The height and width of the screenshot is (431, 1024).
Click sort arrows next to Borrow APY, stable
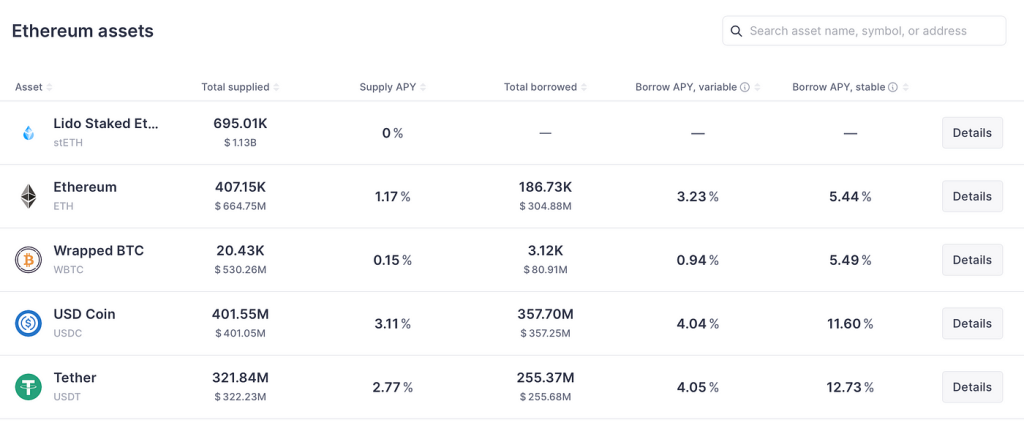click(x=905, y=87)
